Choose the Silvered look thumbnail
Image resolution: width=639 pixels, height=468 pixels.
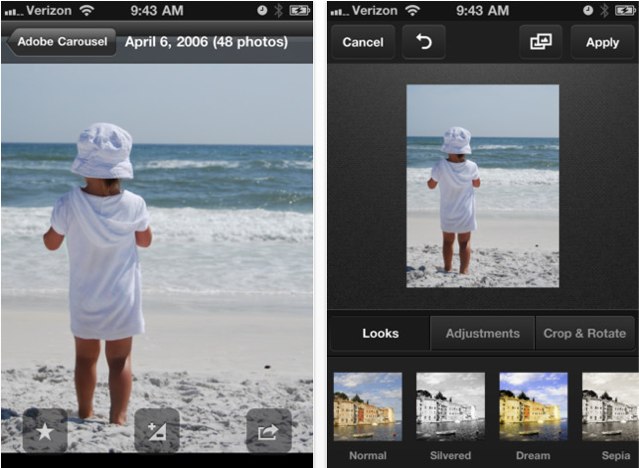tap(450, 406)
